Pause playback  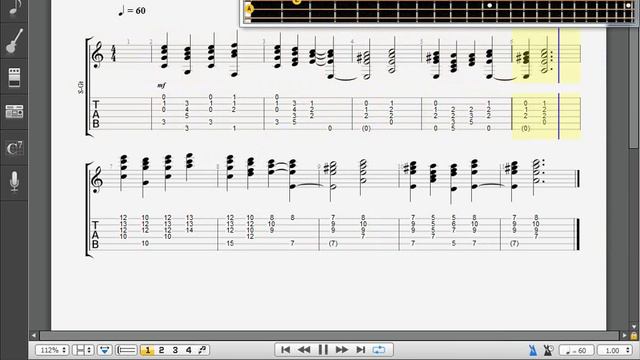pyautogui.click(x=323, y=350)
